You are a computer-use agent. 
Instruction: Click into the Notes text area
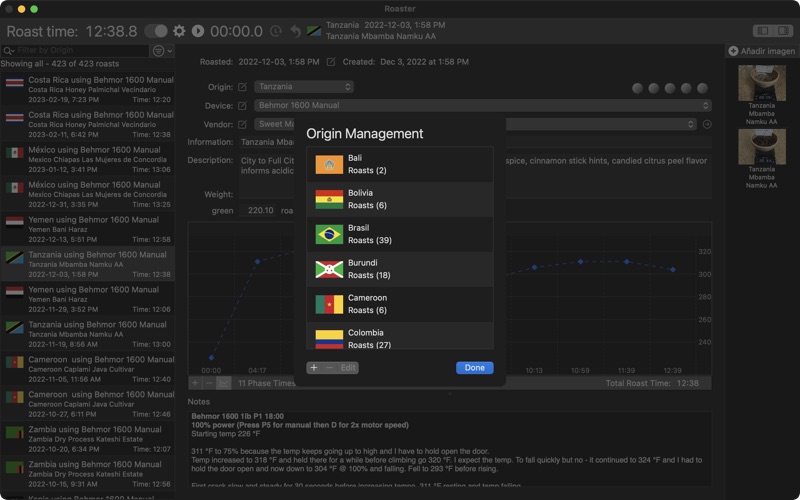[449, 448]
